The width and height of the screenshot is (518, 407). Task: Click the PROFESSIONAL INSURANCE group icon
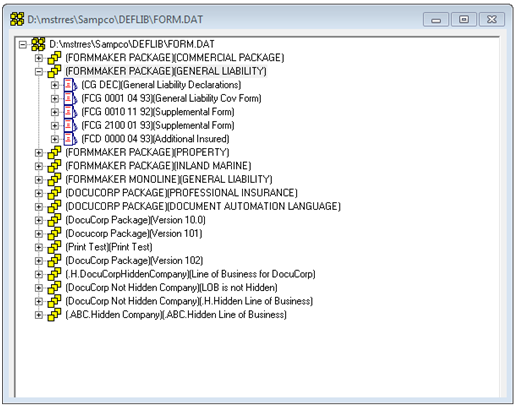tap(54, 193)
